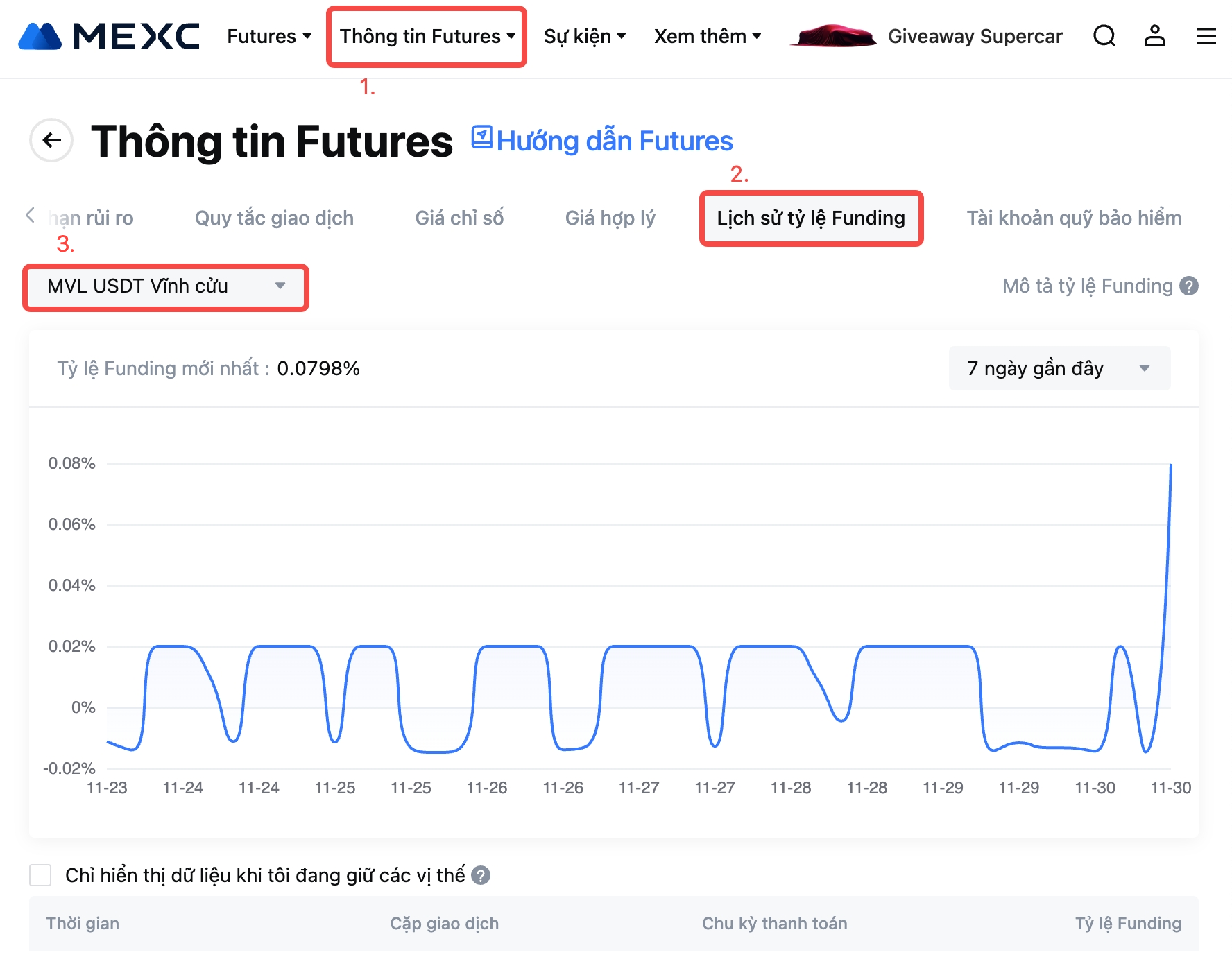Open the search magnifier icon
The width and height of the screenshot is (1232, 957).
(x=1104, y=35)
